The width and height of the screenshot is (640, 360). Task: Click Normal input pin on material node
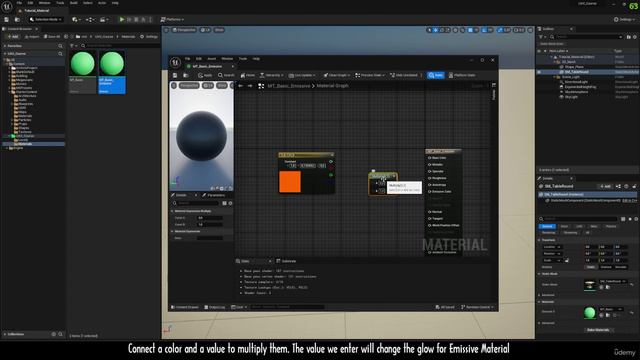430,212
